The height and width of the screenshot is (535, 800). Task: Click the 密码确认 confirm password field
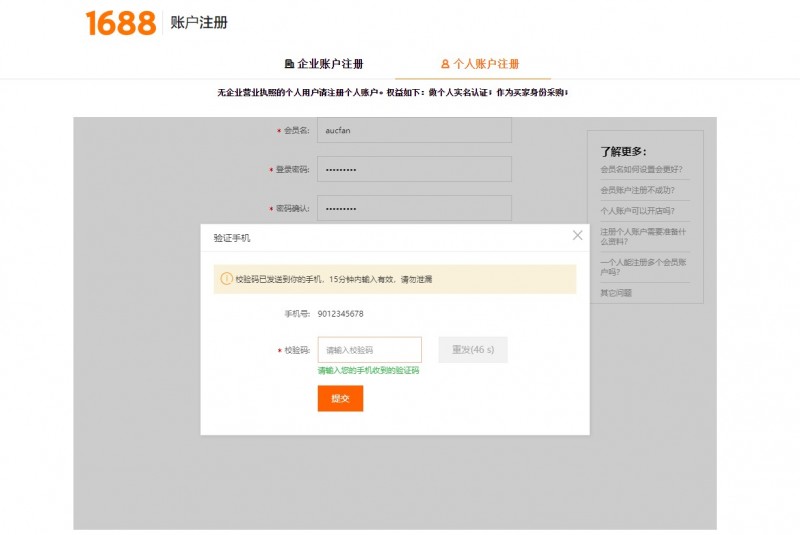tap(414, 208)
